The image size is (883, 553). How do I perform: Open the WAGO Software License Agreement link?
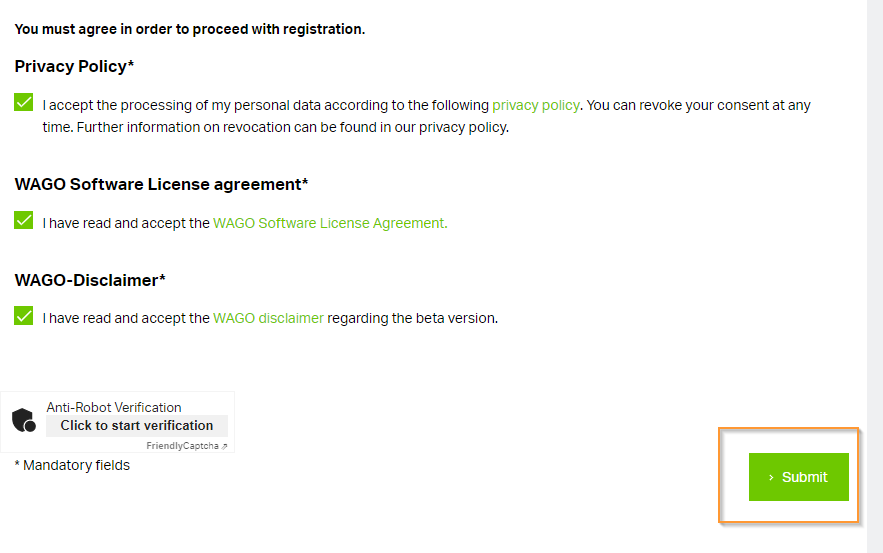[x=330, y=223]
